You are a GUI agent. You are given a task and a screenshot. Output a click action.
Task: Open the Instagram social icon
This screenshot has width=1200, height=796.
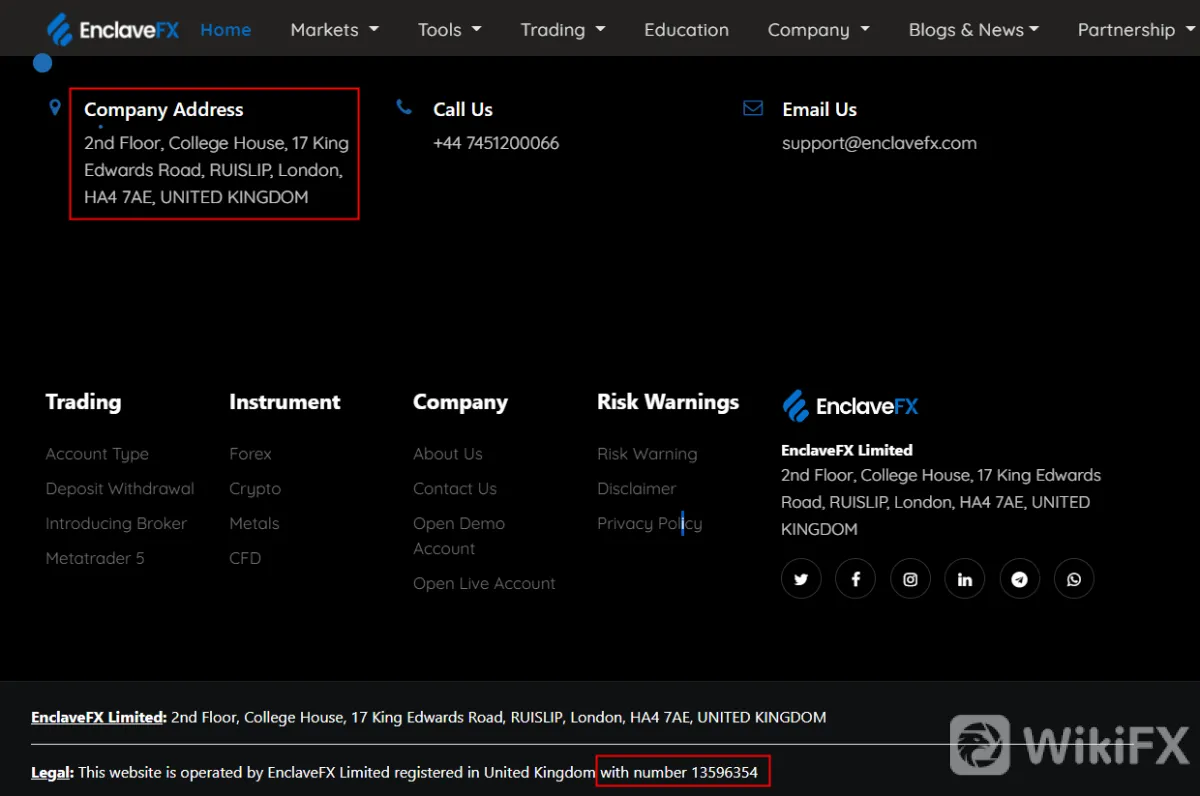pyautogui.click(x=910, y=579)
